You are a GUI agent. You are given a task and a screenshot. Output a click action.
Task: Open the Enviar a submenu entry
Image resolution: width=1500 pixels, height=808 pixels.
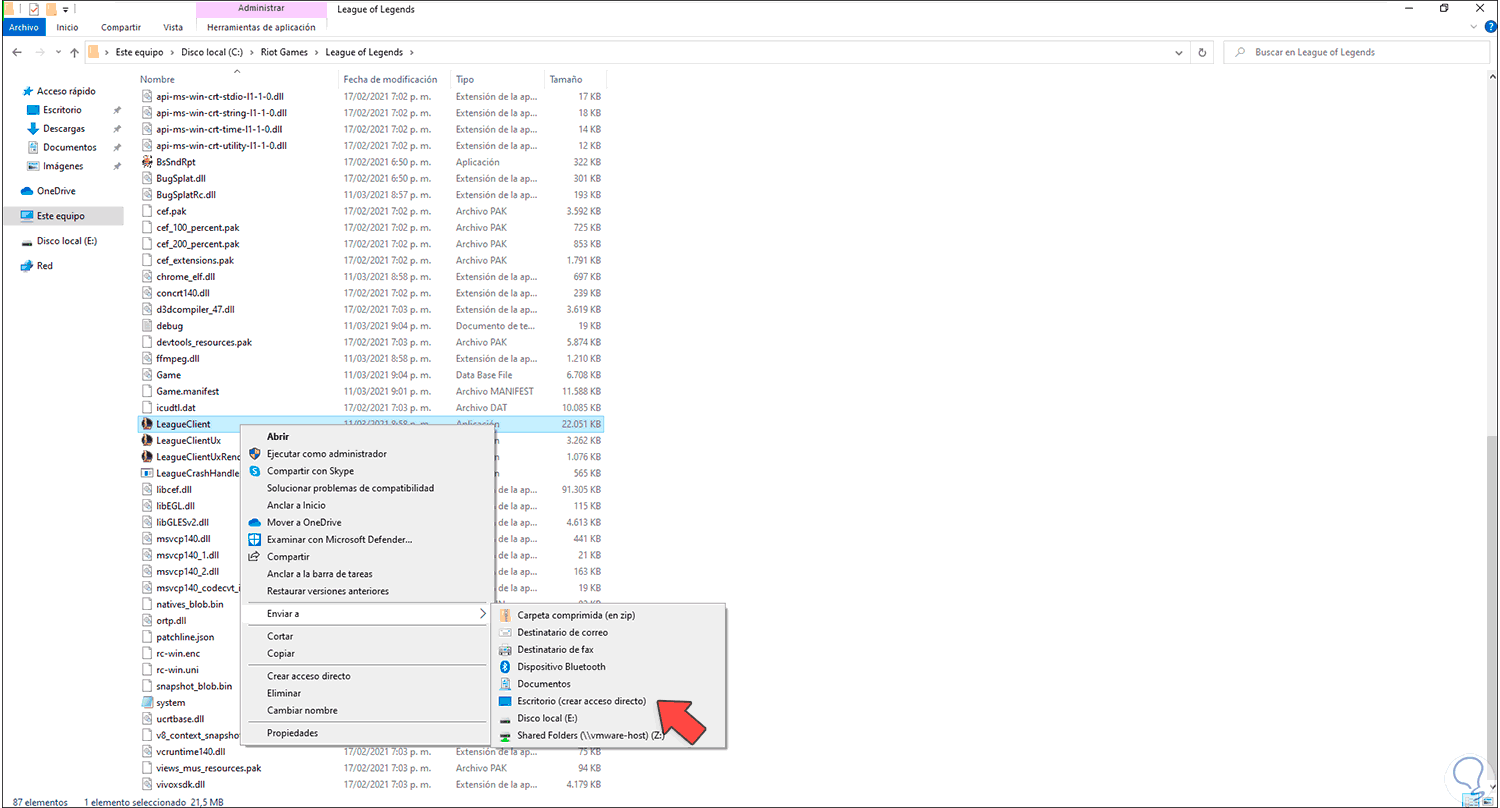[x=367, y=613]
